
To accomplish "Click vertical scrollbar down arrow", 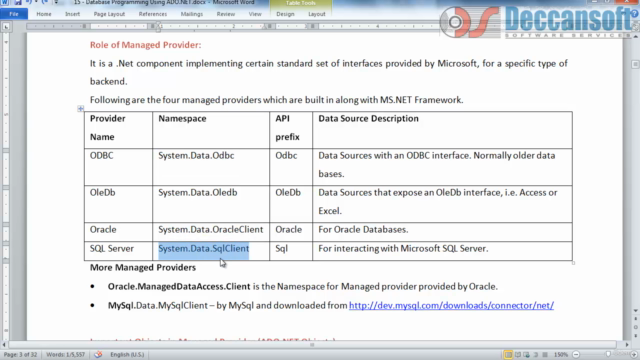I will pos(636,311).
